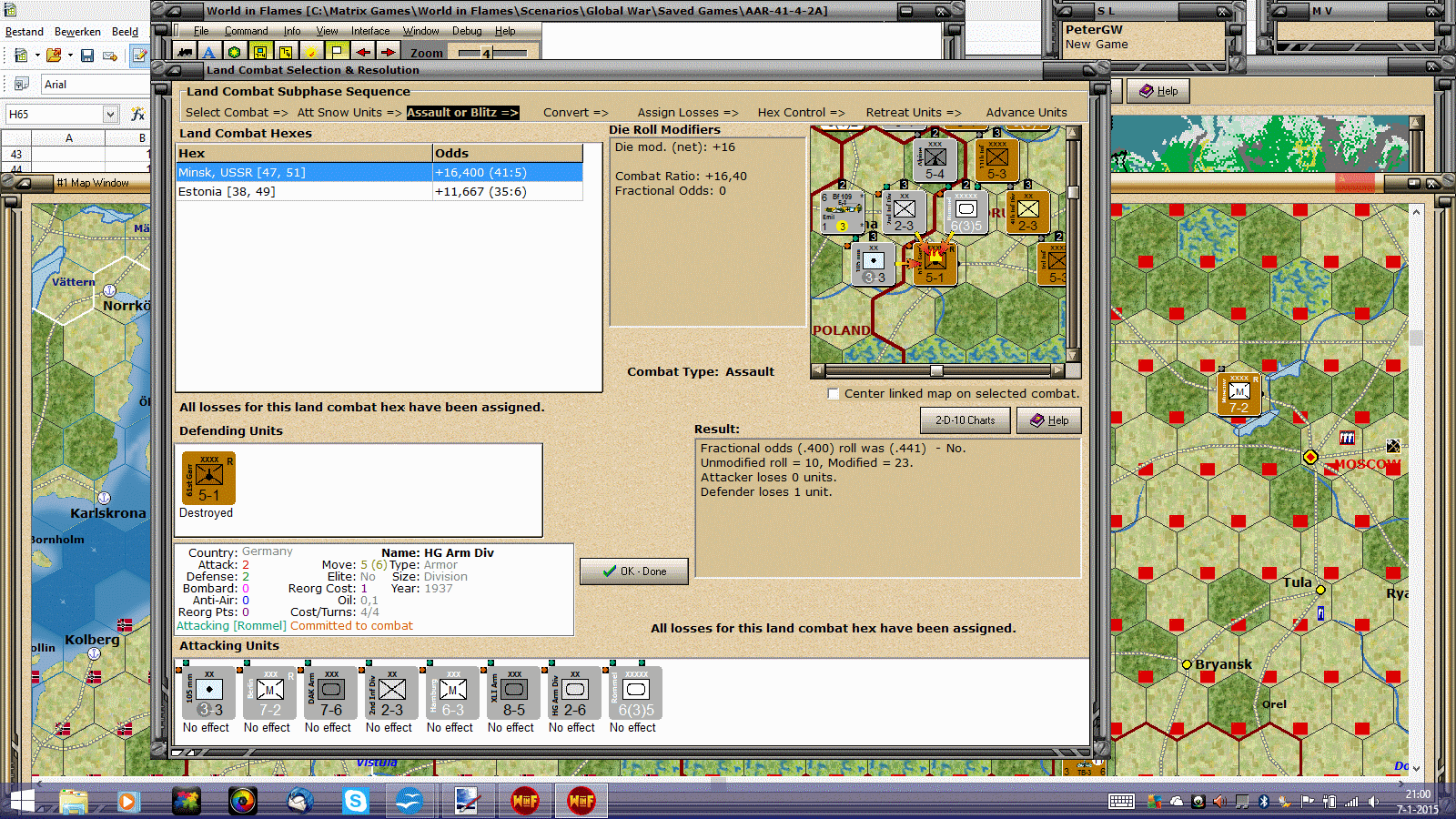Viewport: 1456px width, 819px height.
Task: Open the File menu in World in Flames
Action: [201, 31]
